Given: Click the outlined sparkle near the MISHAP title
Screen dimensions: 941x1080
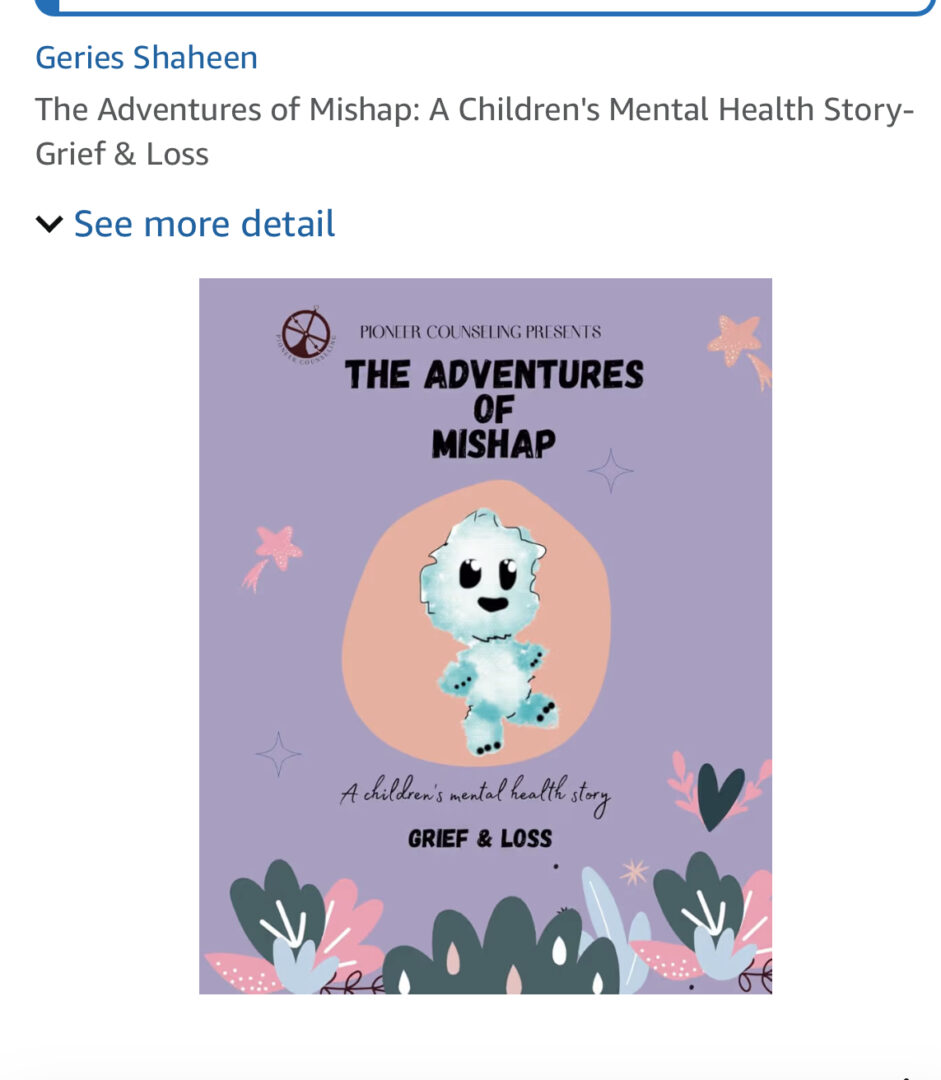Looking at the screenshot, I should (x=610, y=470).
